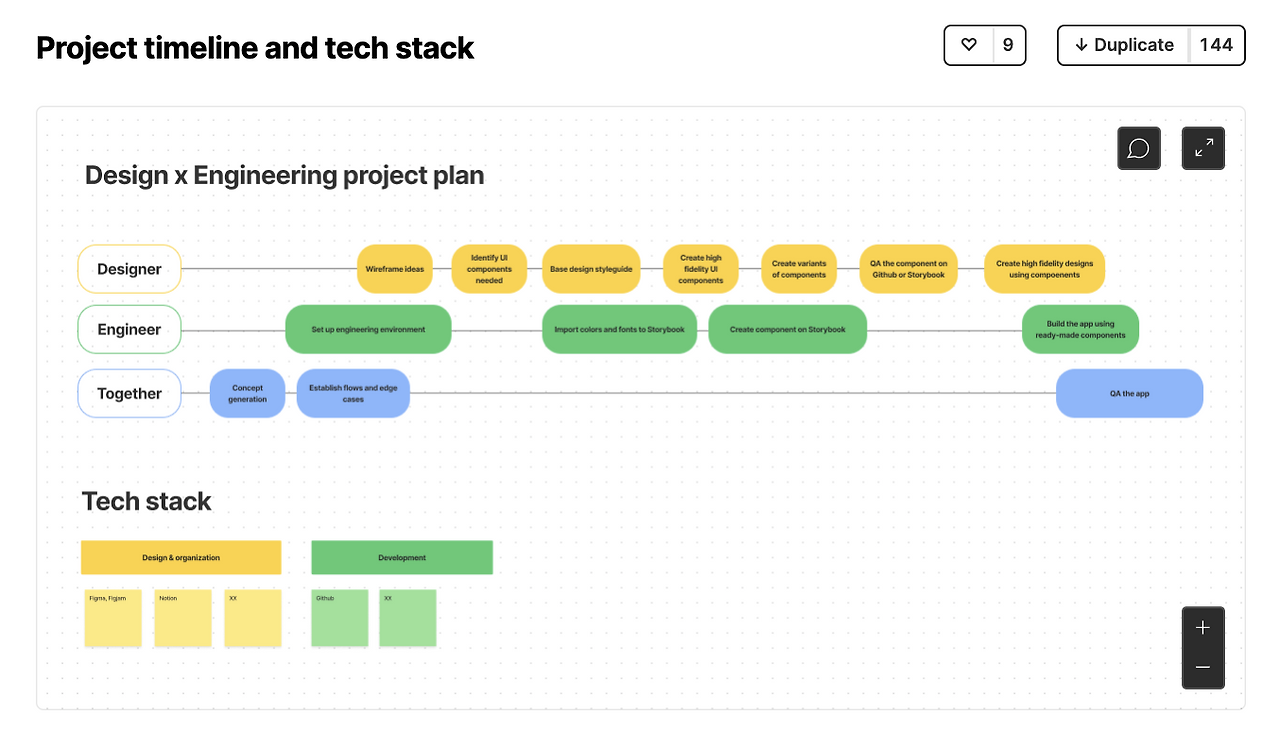This screenshot has width=1280, height=731.
Task: Select the green Development header
Action: 402,558
